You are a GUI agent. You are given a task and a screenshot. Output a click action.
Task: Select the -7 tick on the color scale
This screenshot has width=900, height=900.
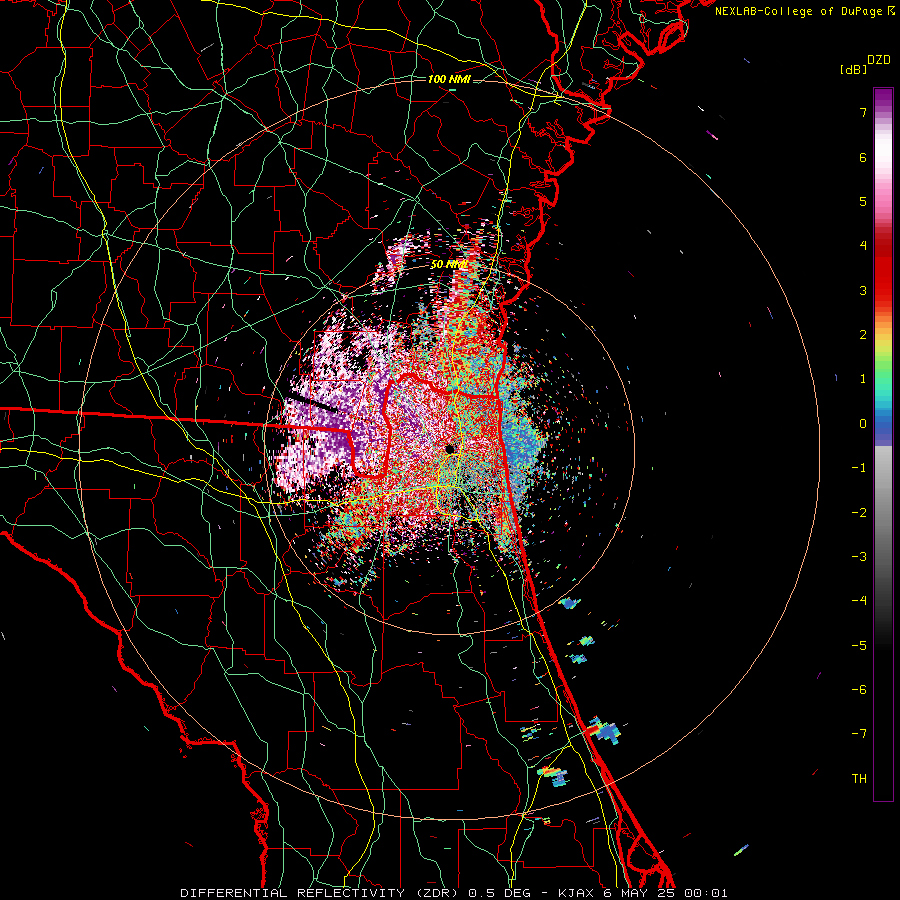click(859, 734)
